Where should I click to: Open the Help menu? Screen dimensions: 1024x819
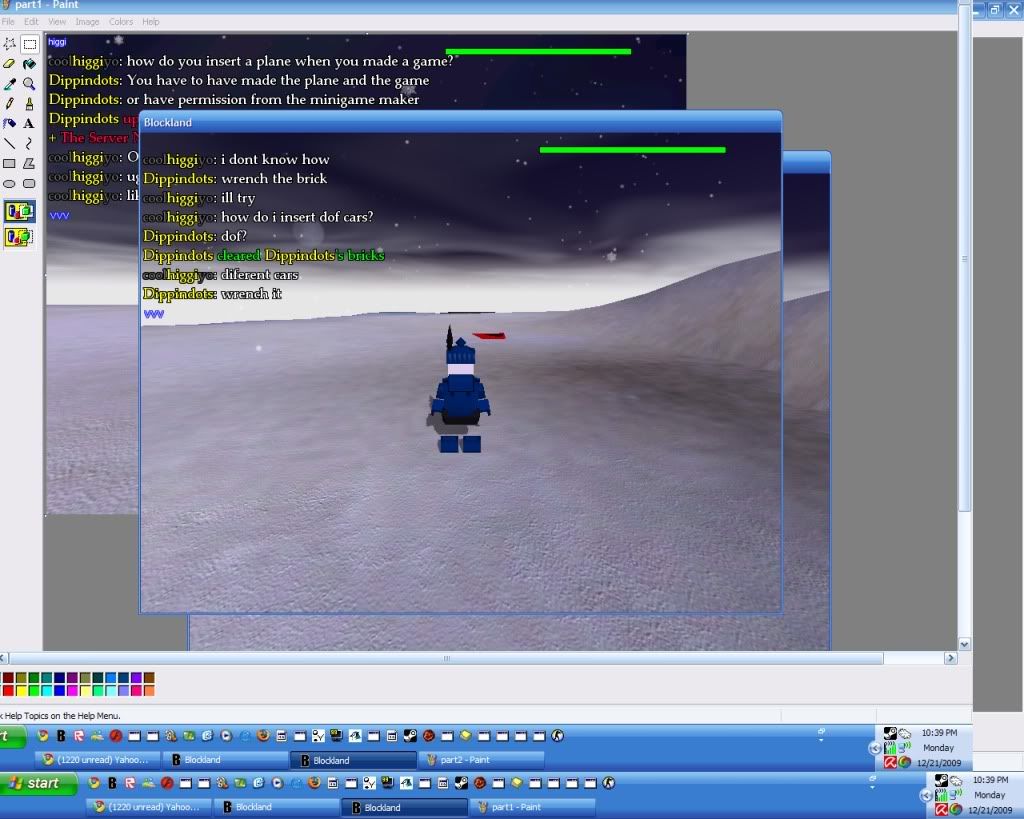pos(151,22)
